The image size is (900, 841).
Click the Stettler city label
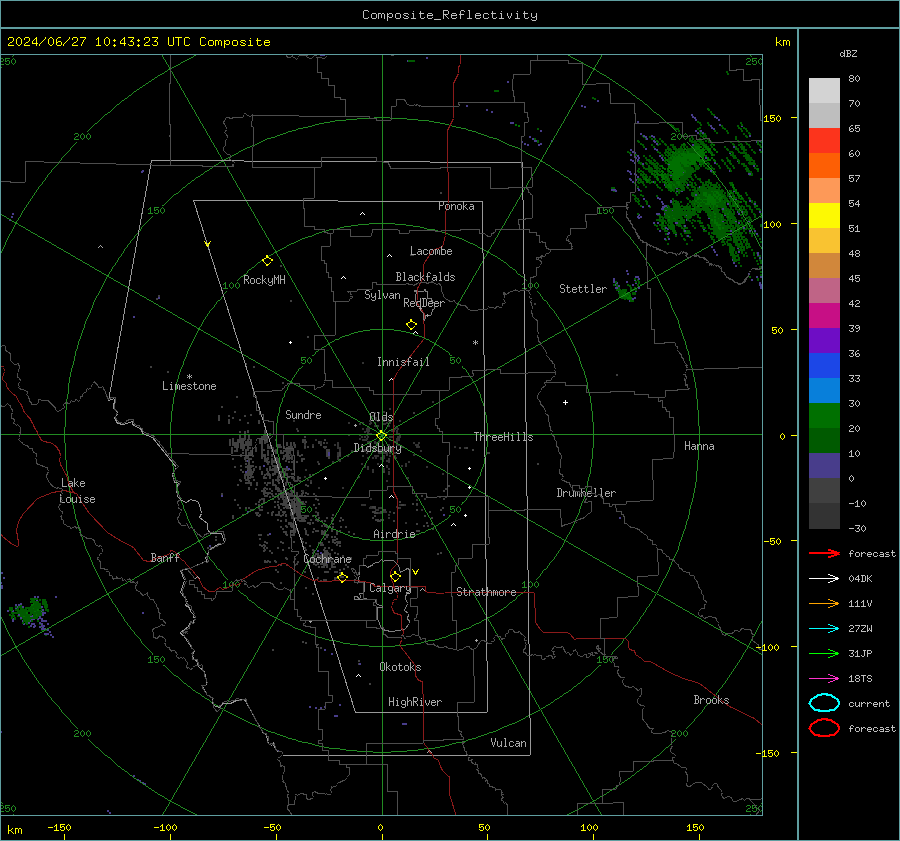coord(583,289)
